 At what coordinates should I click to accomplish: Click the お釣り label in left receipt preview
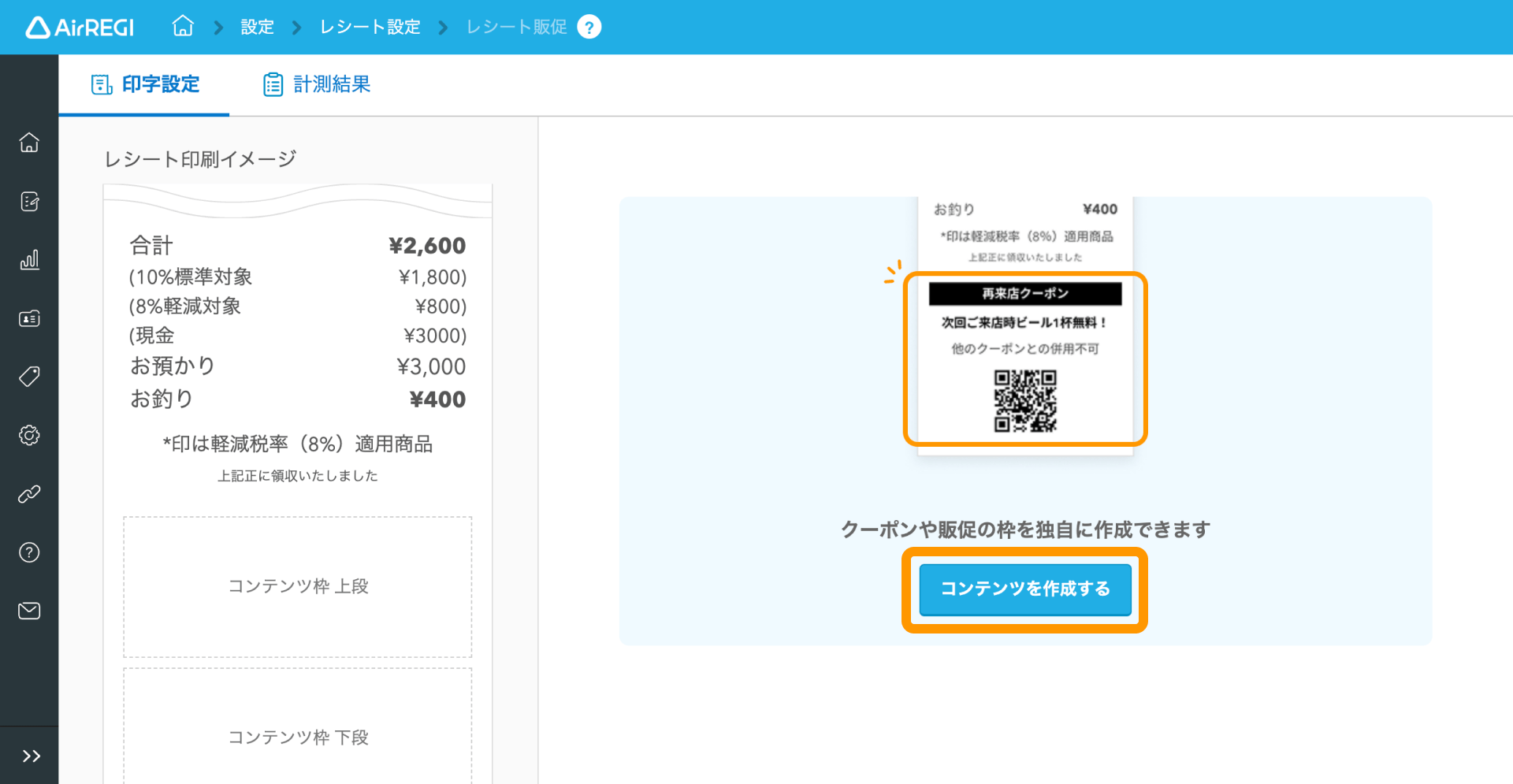pos(162,399)
